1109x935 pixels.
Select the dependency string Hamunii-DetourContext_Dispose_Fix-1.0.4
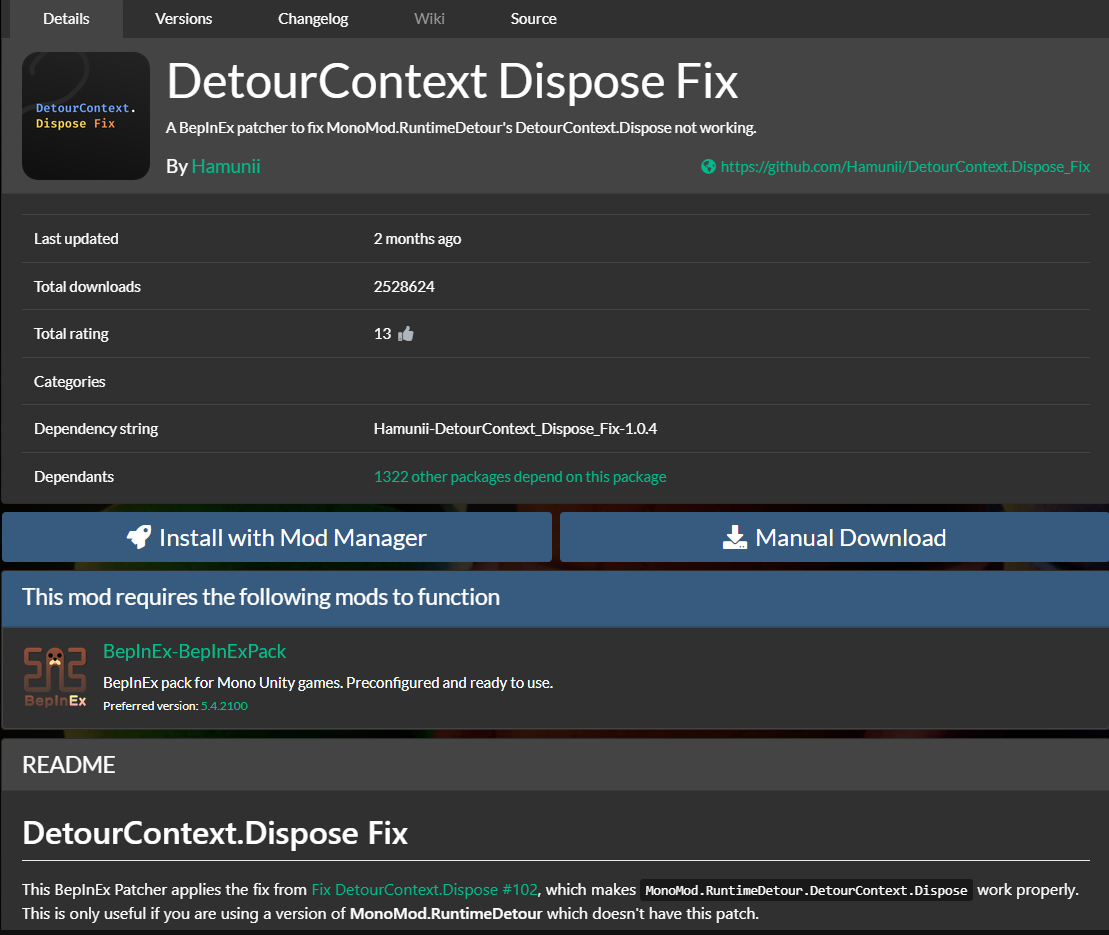(515, 429)
